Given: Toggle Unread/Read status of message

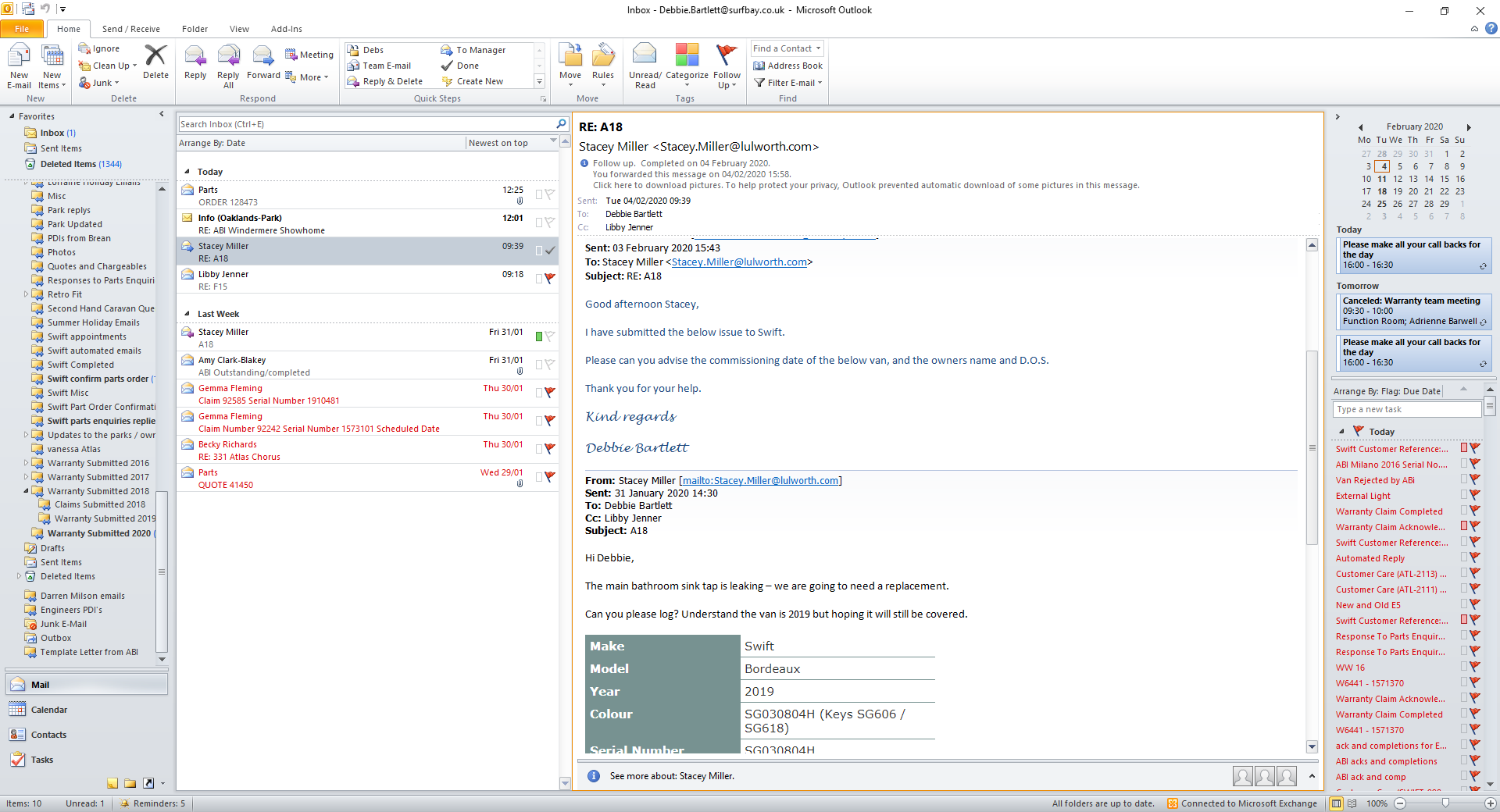Looking at the screenshot, I should coord(645,66).
